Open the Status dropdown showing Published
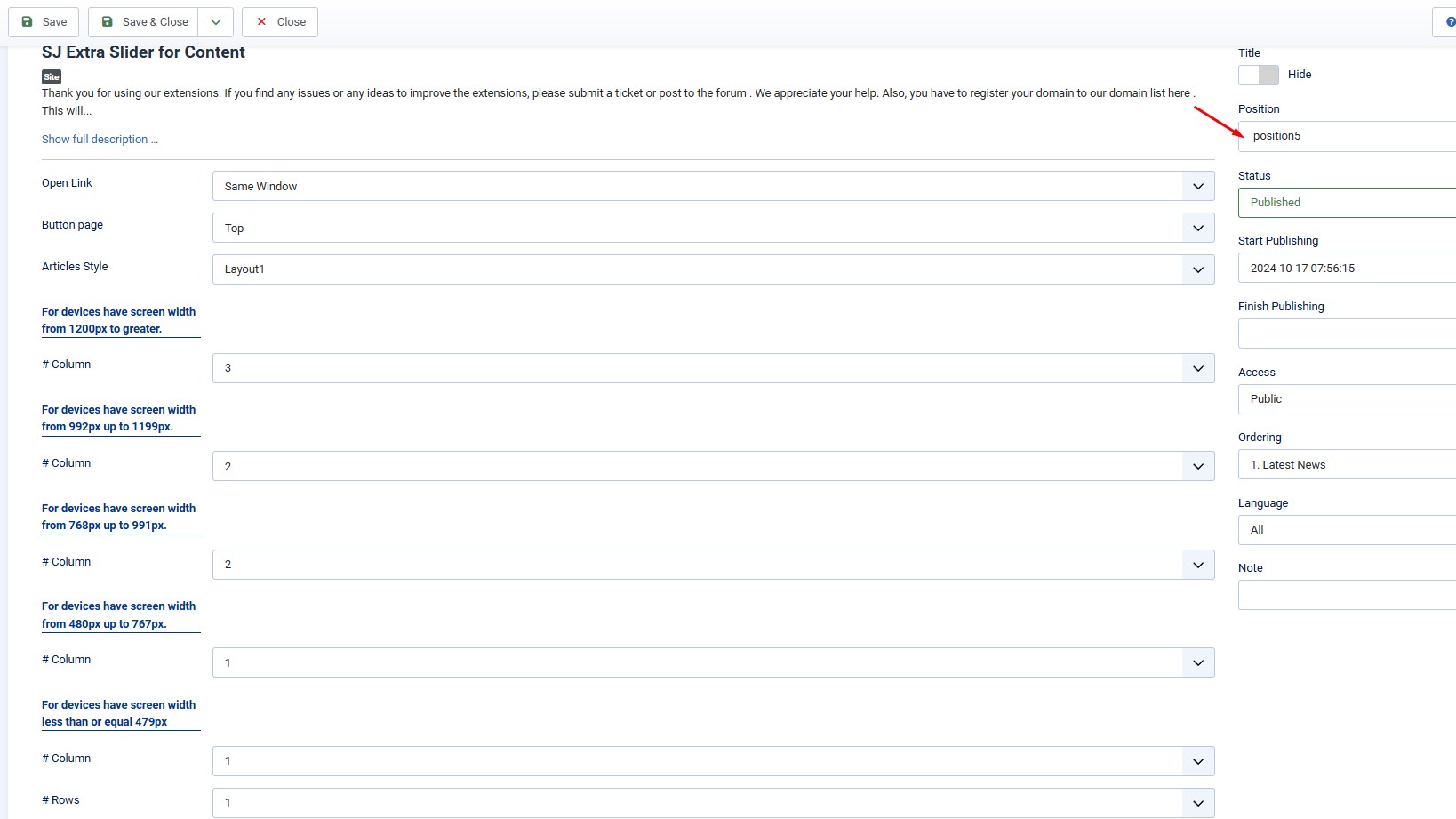 1347,203
